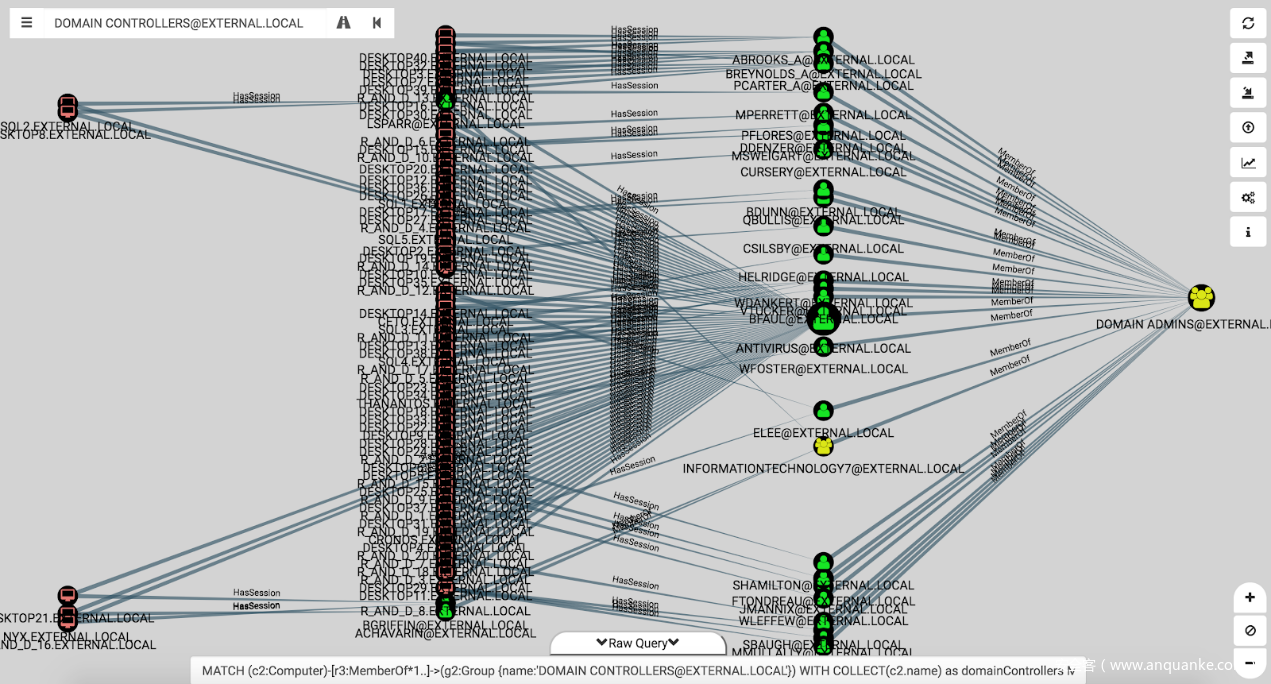Reset zoom with the circle-slash button

(x=1250, y=630)
